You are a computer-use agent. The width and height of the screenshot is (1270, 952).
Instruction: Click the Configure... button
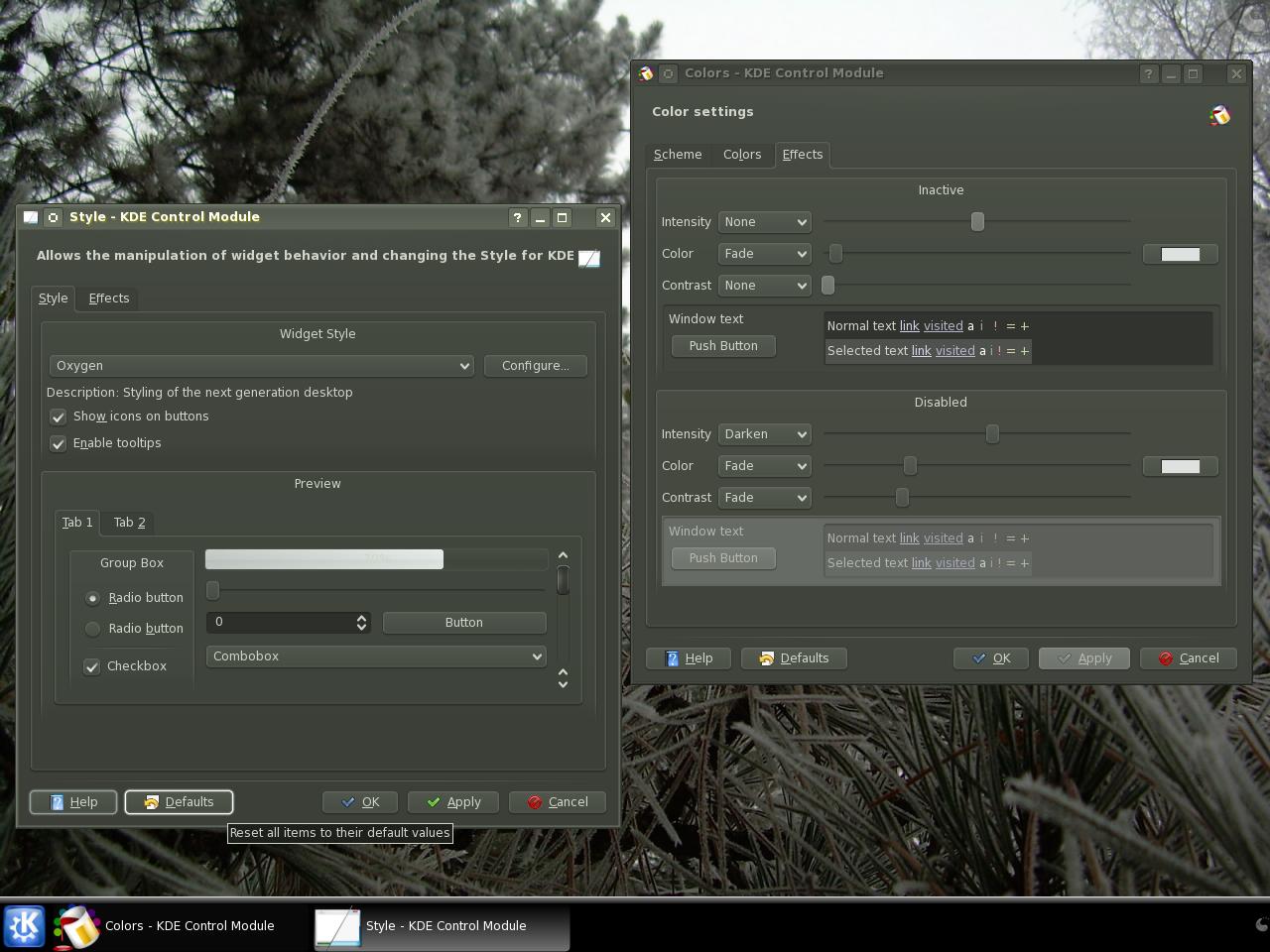pos(536,366)
